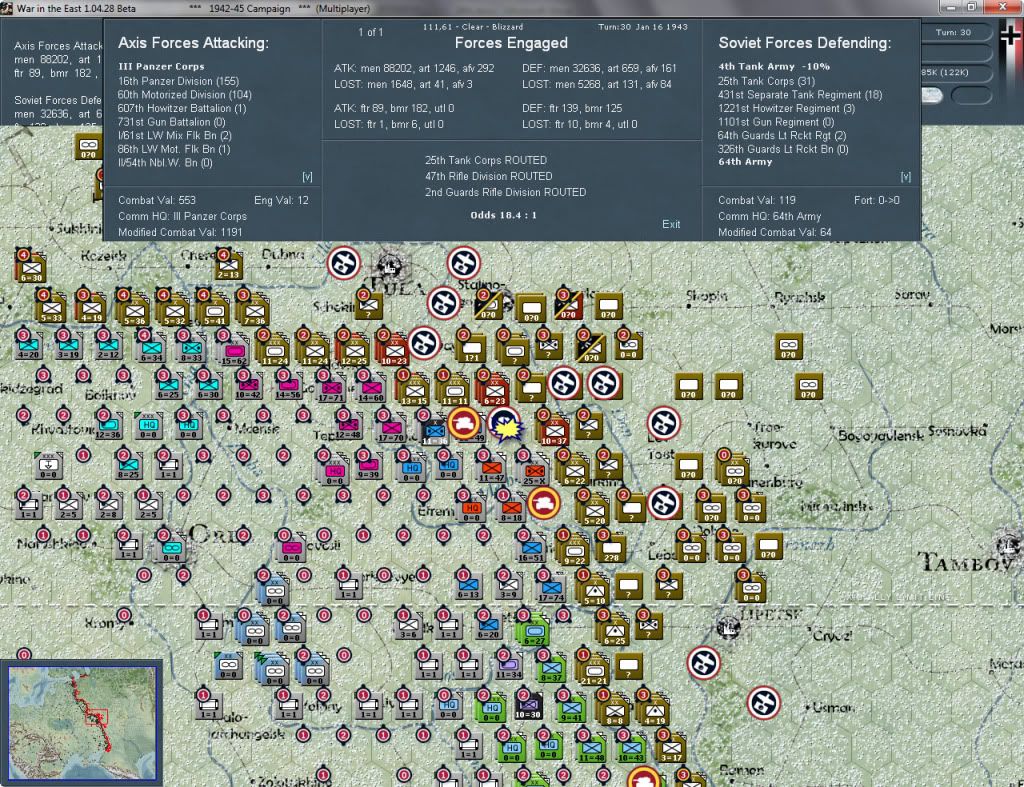Expand the Axis Forces Attacking unit list
This screenshot has height=787, width=1024.
coord(307,177)
